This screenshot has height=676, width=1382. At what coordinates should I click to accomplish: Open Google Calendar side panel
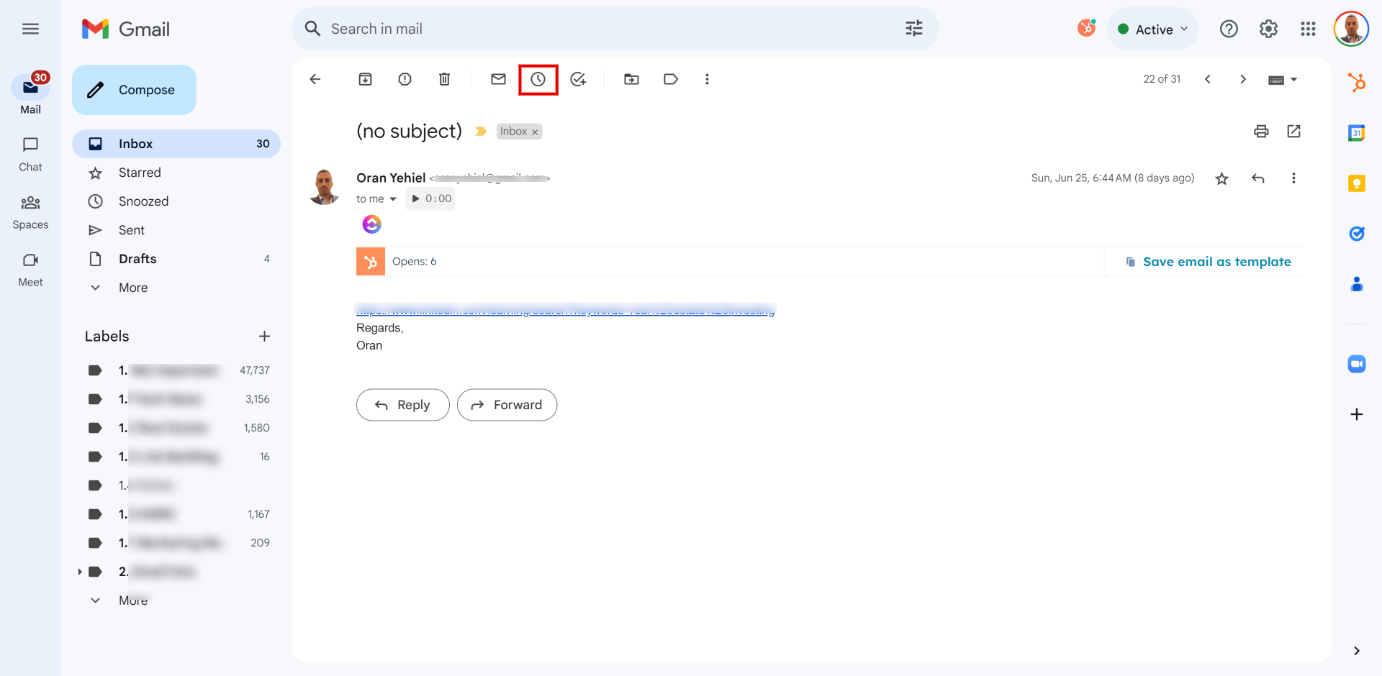tap(1357, 133)
